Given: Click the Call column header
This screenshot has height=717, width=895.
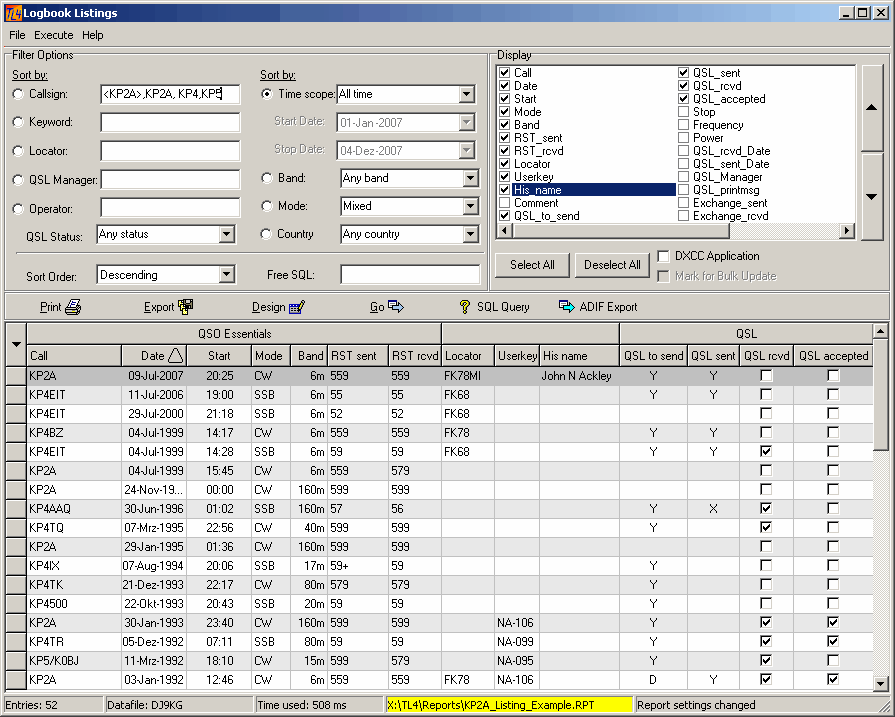Looking at the screenshot, I should coord(74,356).
